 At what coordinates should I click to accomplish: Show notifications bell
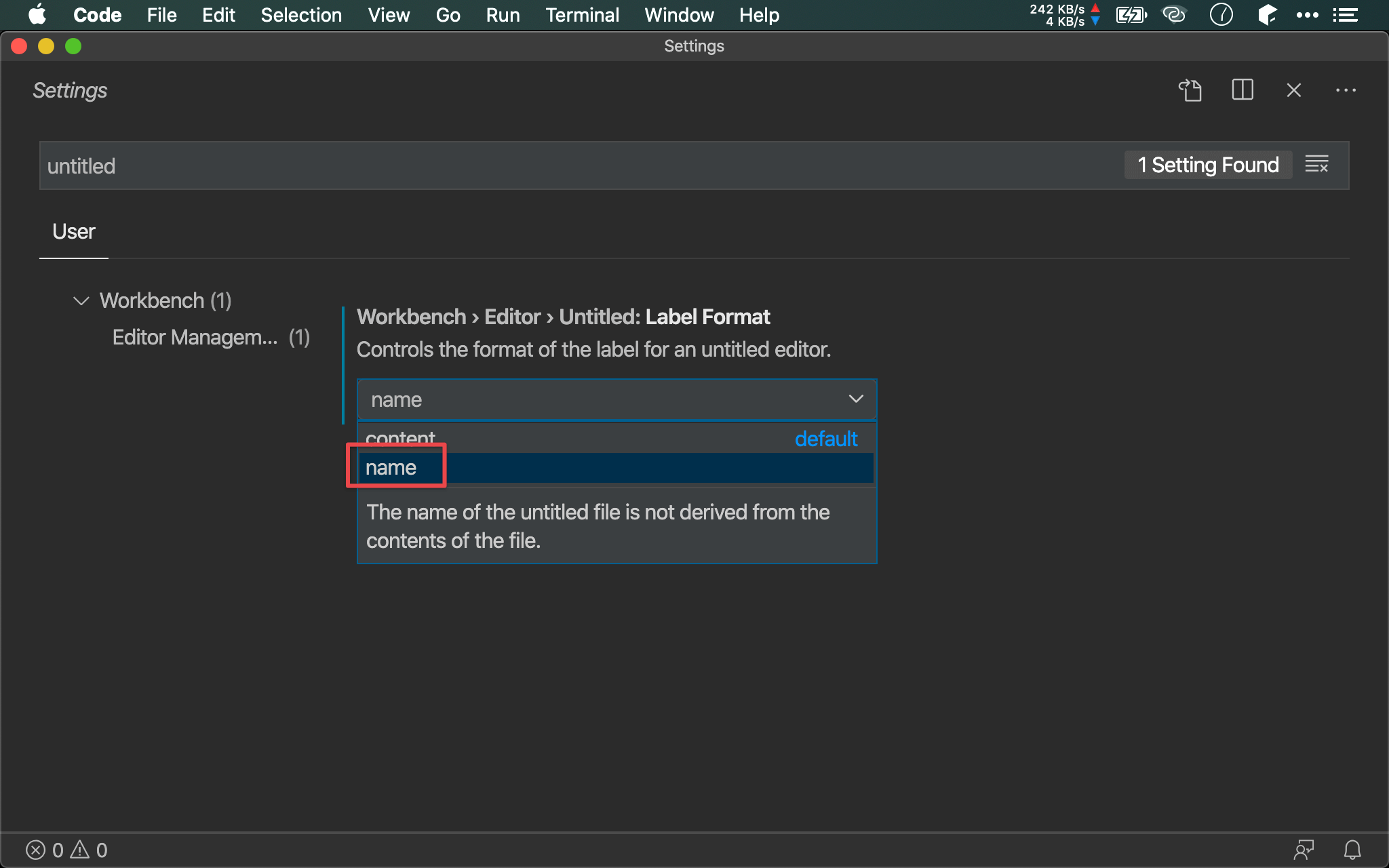(x=1352, y=850)
